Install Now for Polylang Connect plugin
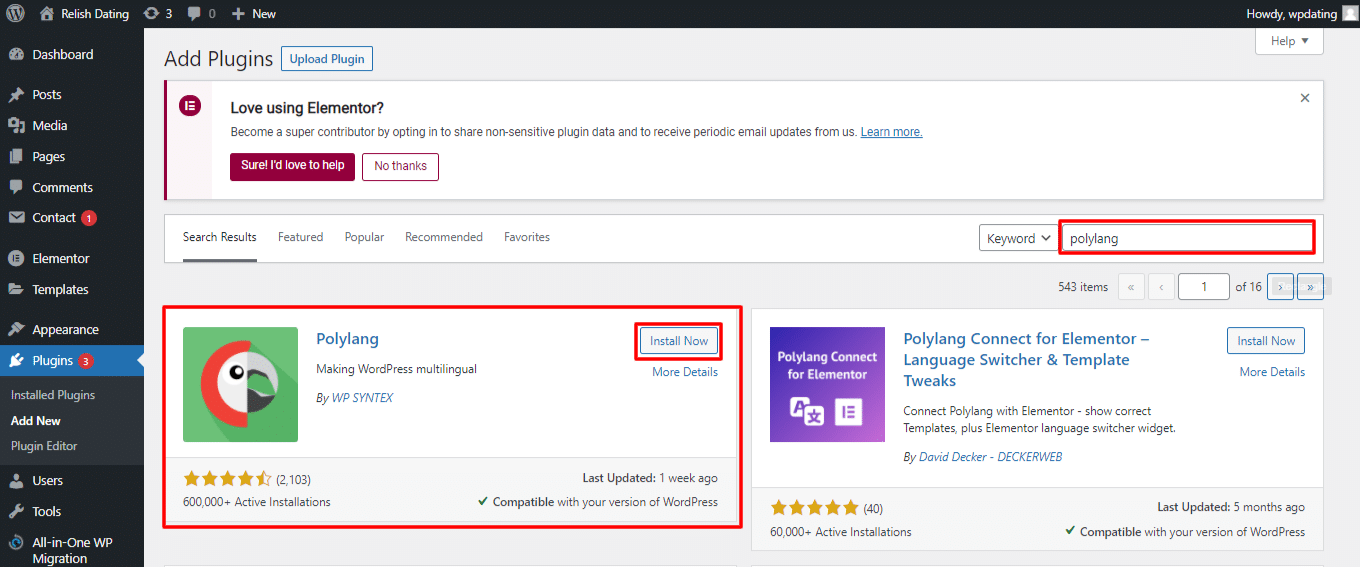This screenshot has width=1360, height=567. coord(1266,341)
